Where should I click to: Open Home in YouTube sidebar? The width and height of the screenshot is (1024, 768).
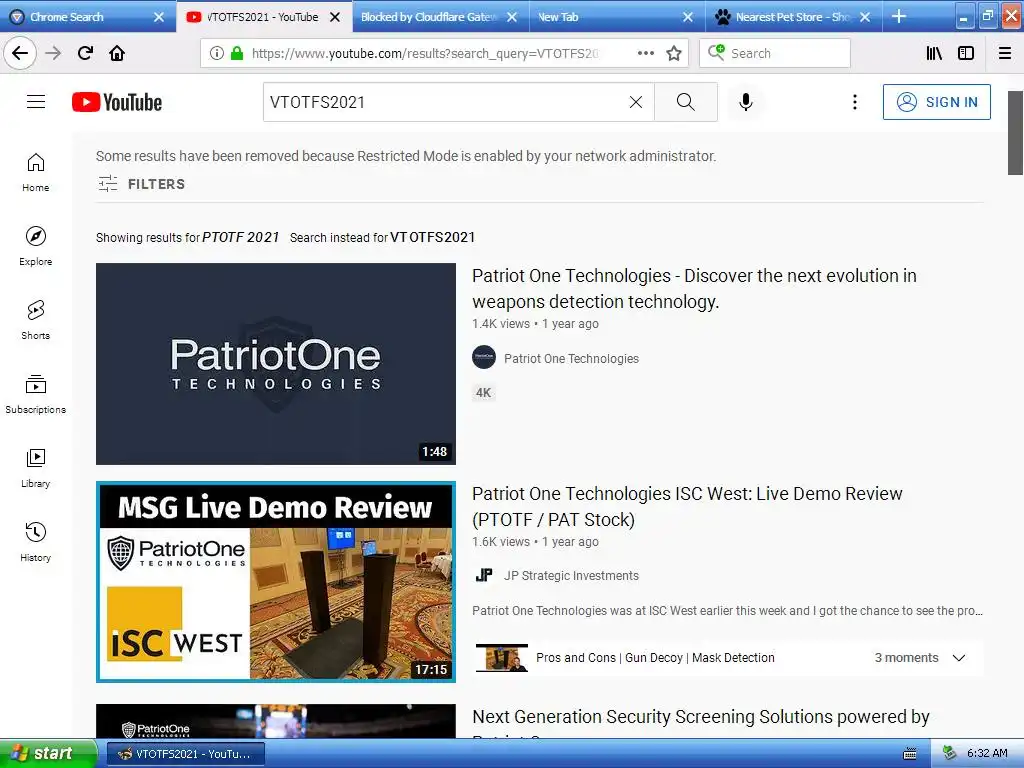pyautogui.click(x=35, y=172)
